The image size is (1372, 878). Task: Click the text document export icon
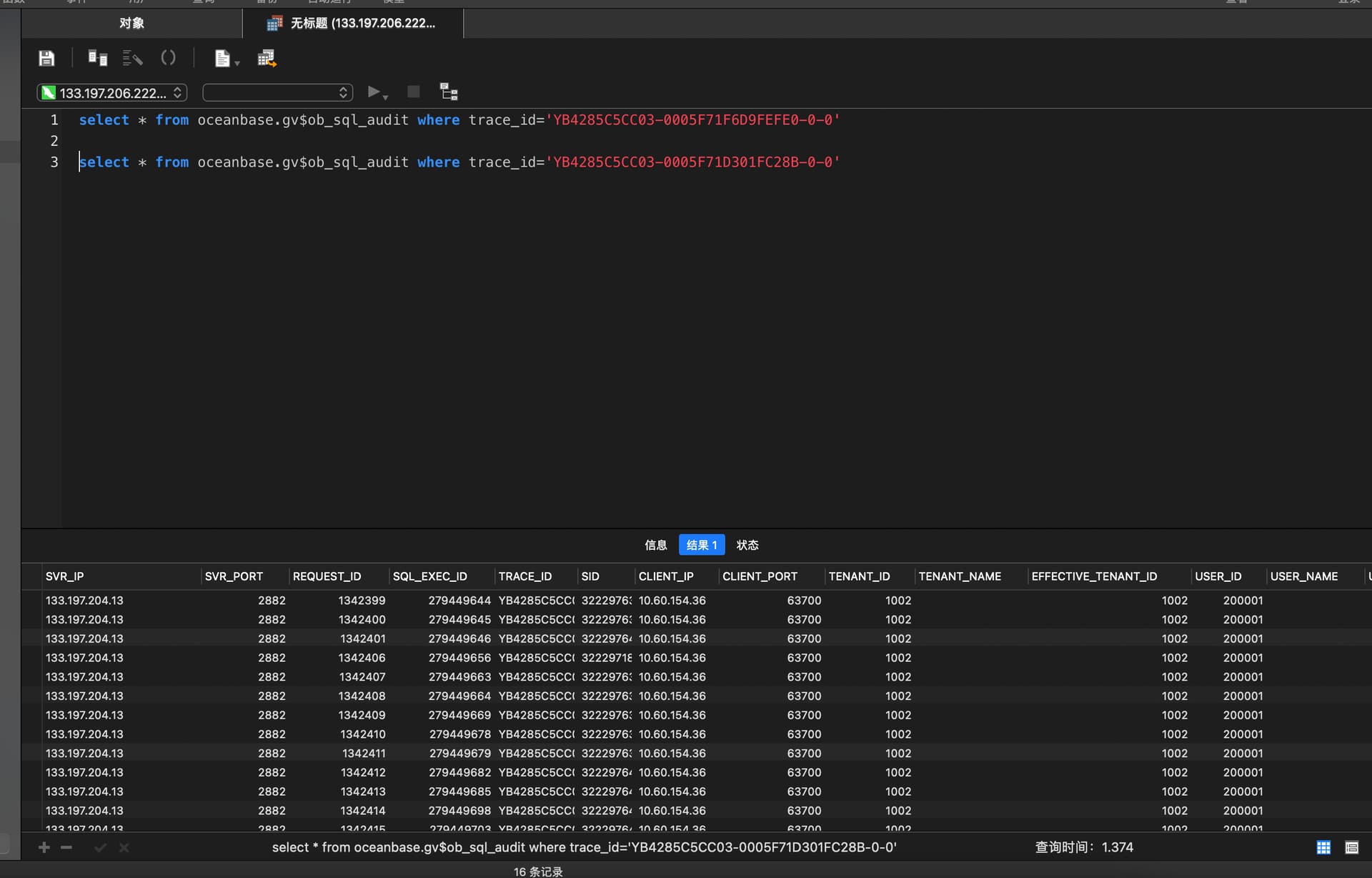coord(222,58)
